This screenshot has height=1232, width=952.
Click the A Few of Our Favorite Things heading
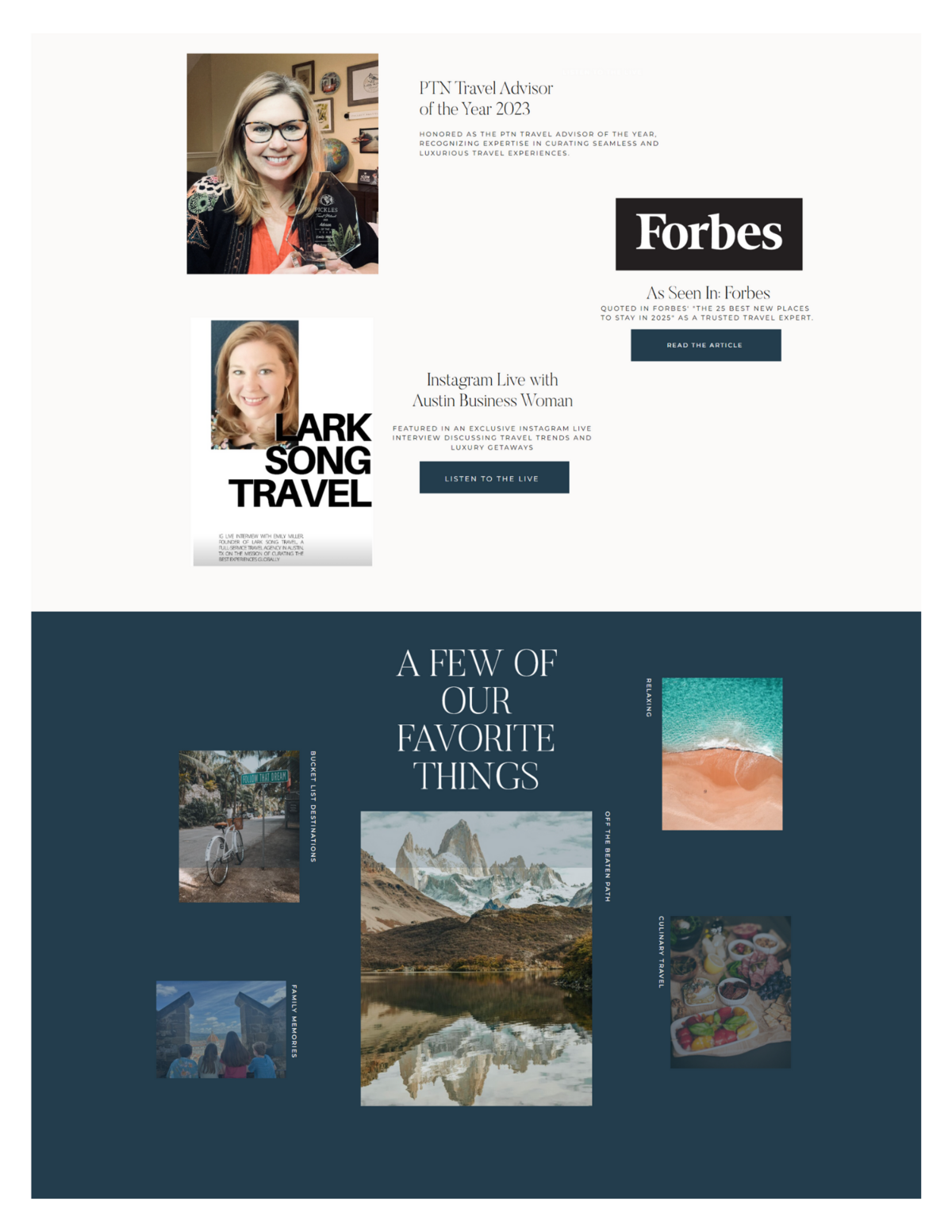coord(476,720)
